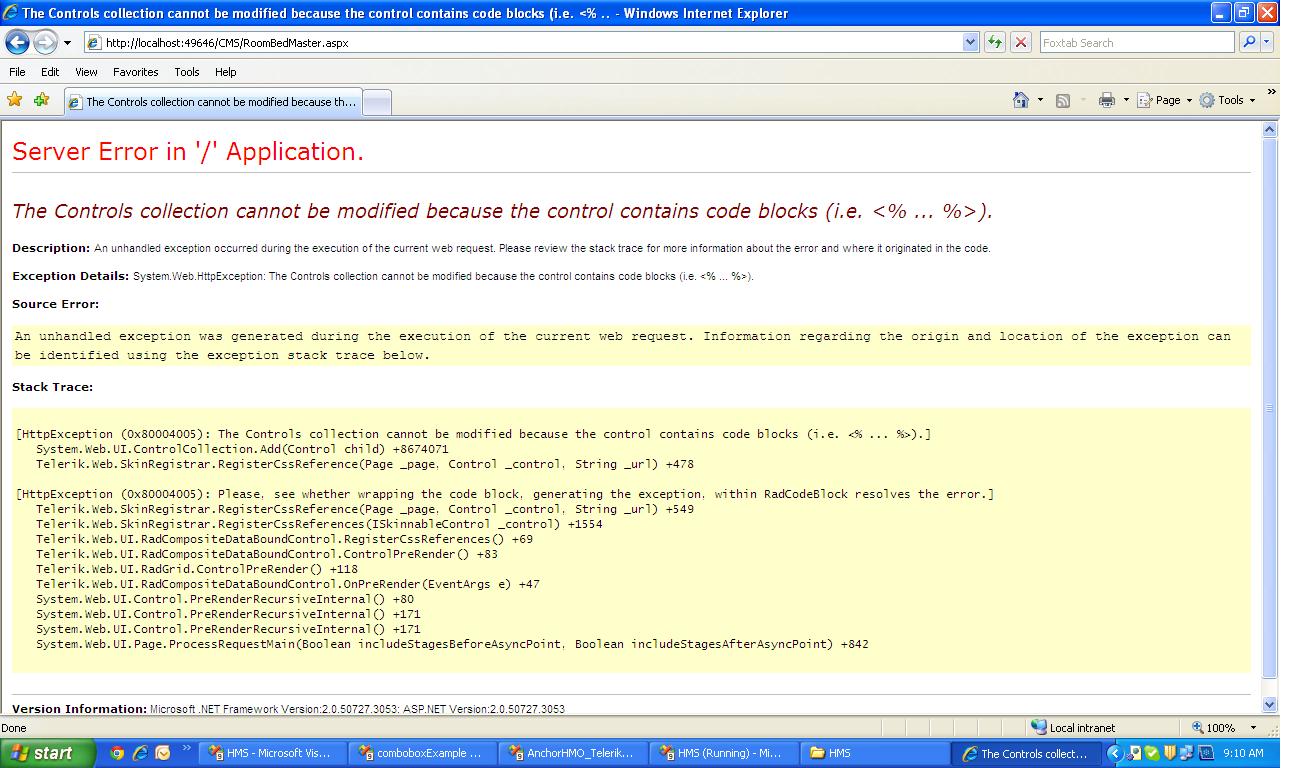Click the 'Description:' label
This screenshot has width=1304, height=768.
tap(51, 248)
